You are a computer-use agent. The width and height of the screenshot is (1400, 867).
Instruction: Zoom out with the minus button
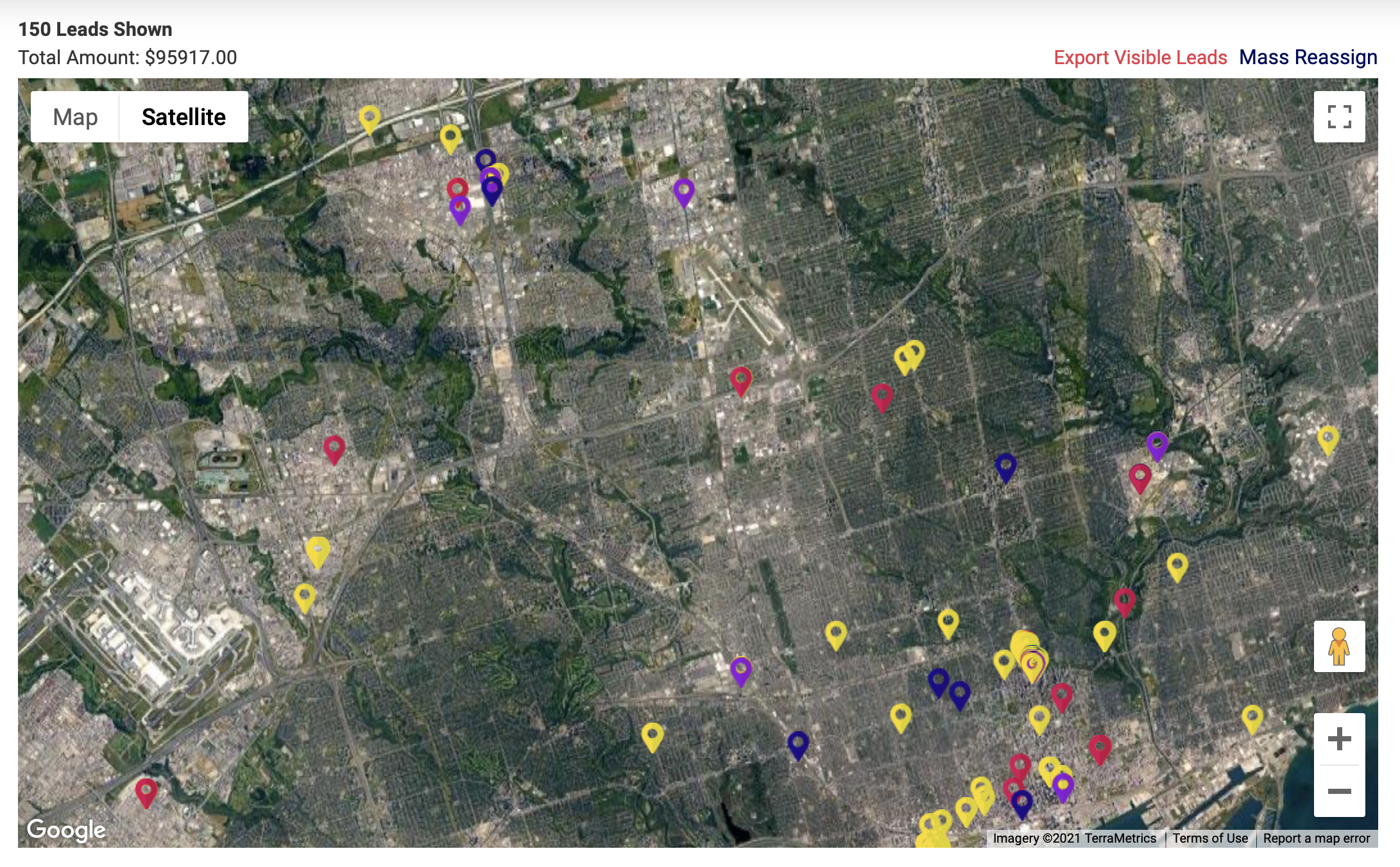(1339, 791)
